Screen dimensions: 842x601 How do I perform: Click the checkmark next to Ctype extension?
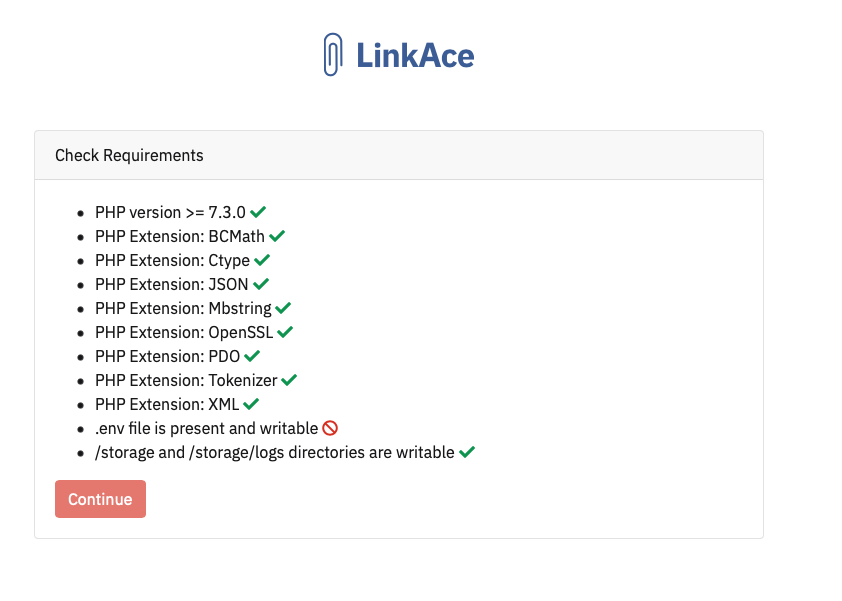[261, 259]
